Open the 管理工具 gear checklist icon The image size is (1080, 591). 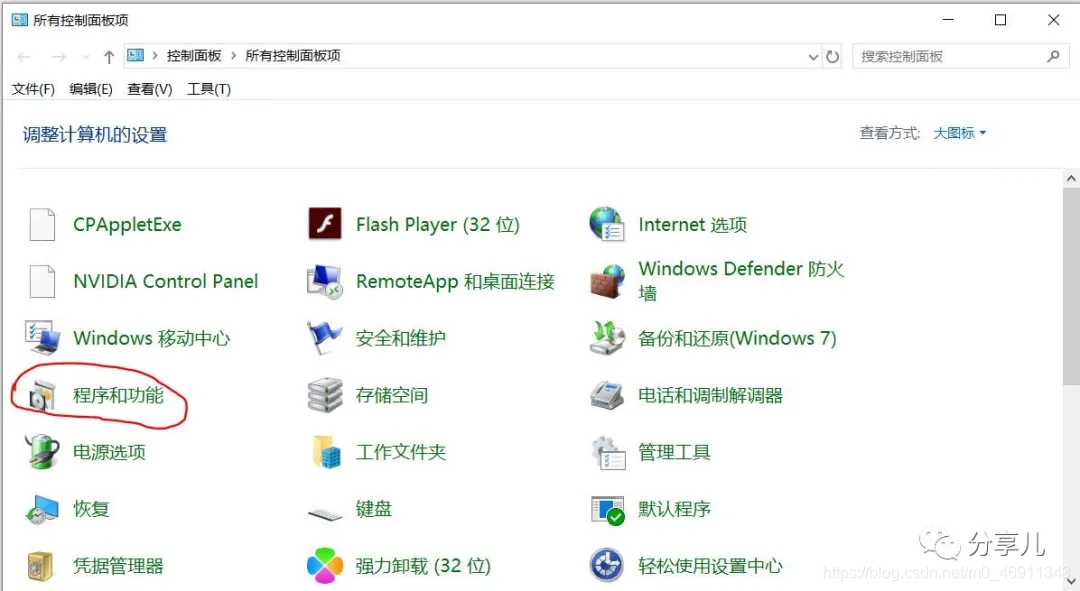pos(608,452)
